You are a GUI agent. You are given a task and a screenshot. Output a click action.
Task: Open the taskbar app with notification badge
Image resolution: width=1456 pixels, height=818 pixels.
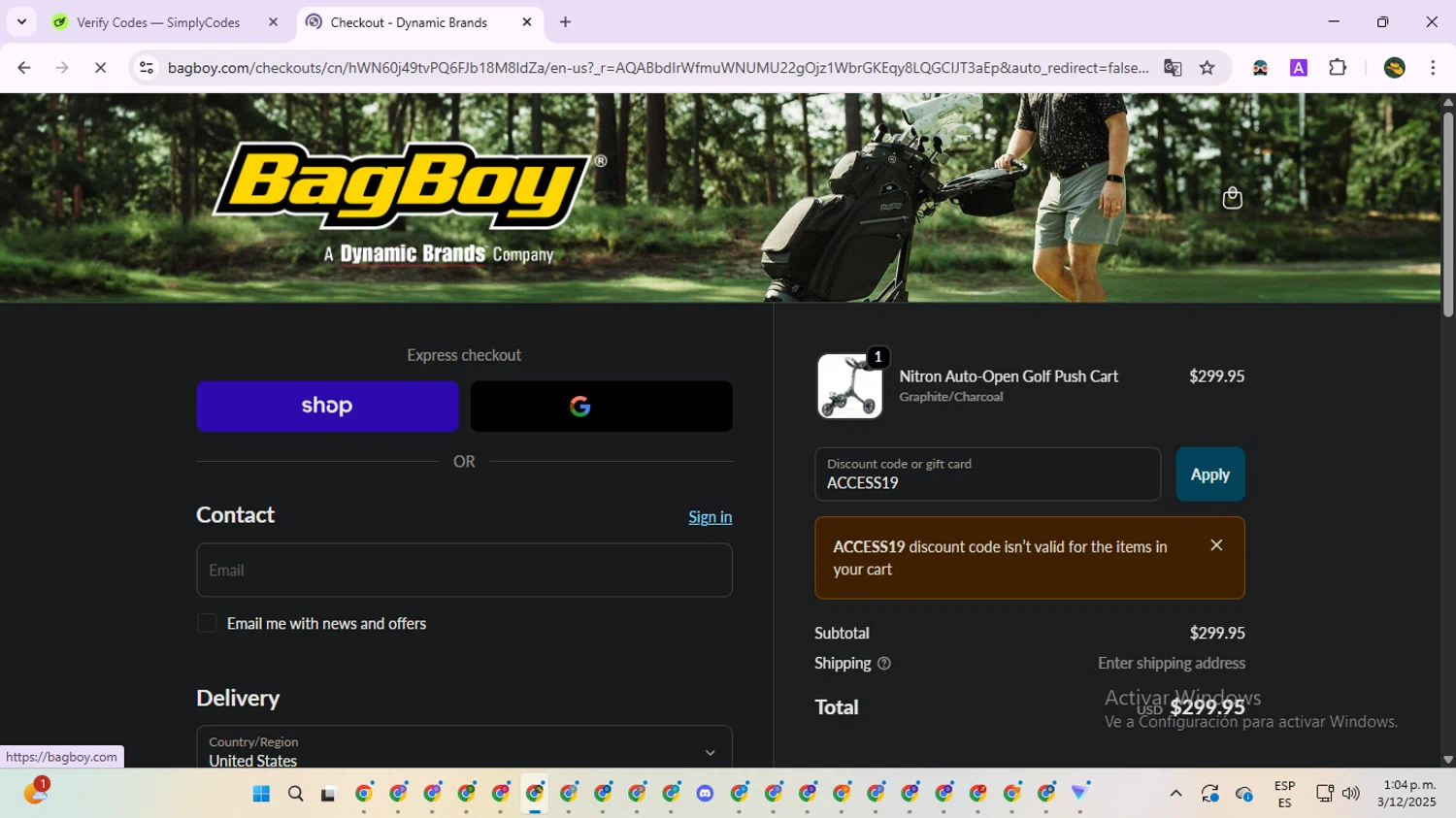(35, 792)
